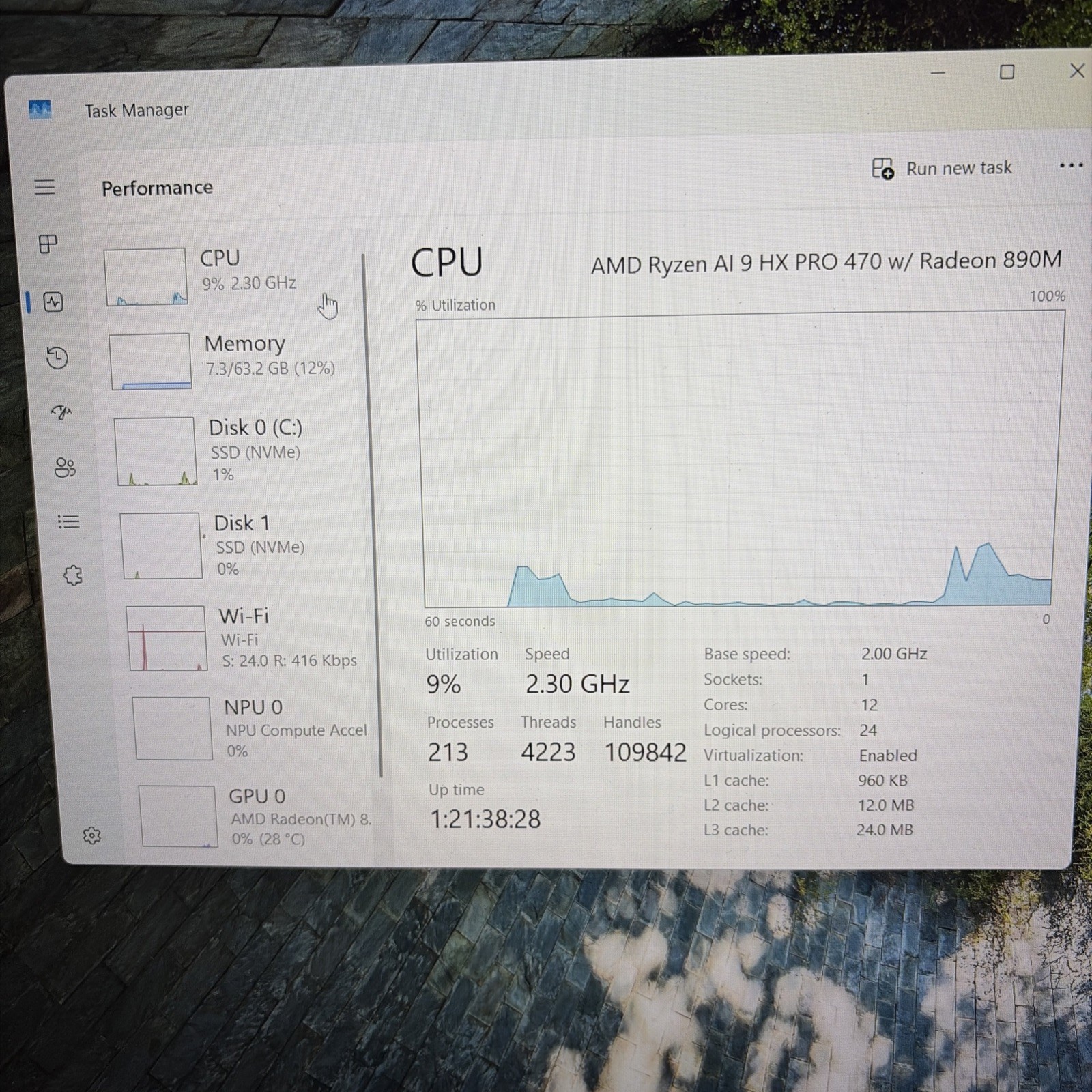Select Disk 0 (C:) resource entry
Viewport: 1092px width, 1092px height.
pyautogui.click(x=240, y=450)
